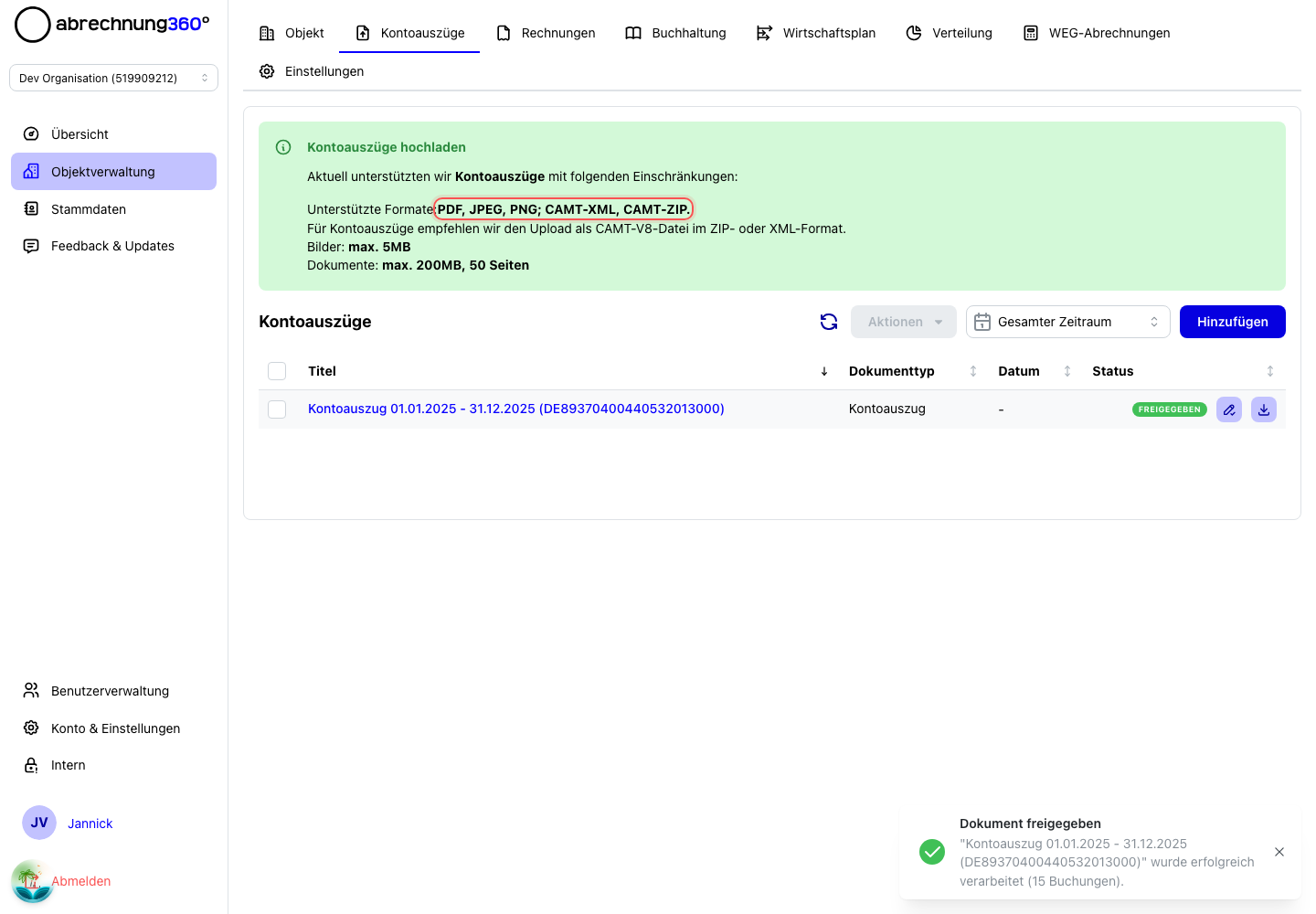The image size is (1316, 914).
Task: Open the Jannick profile link
Action: point(90,824)
